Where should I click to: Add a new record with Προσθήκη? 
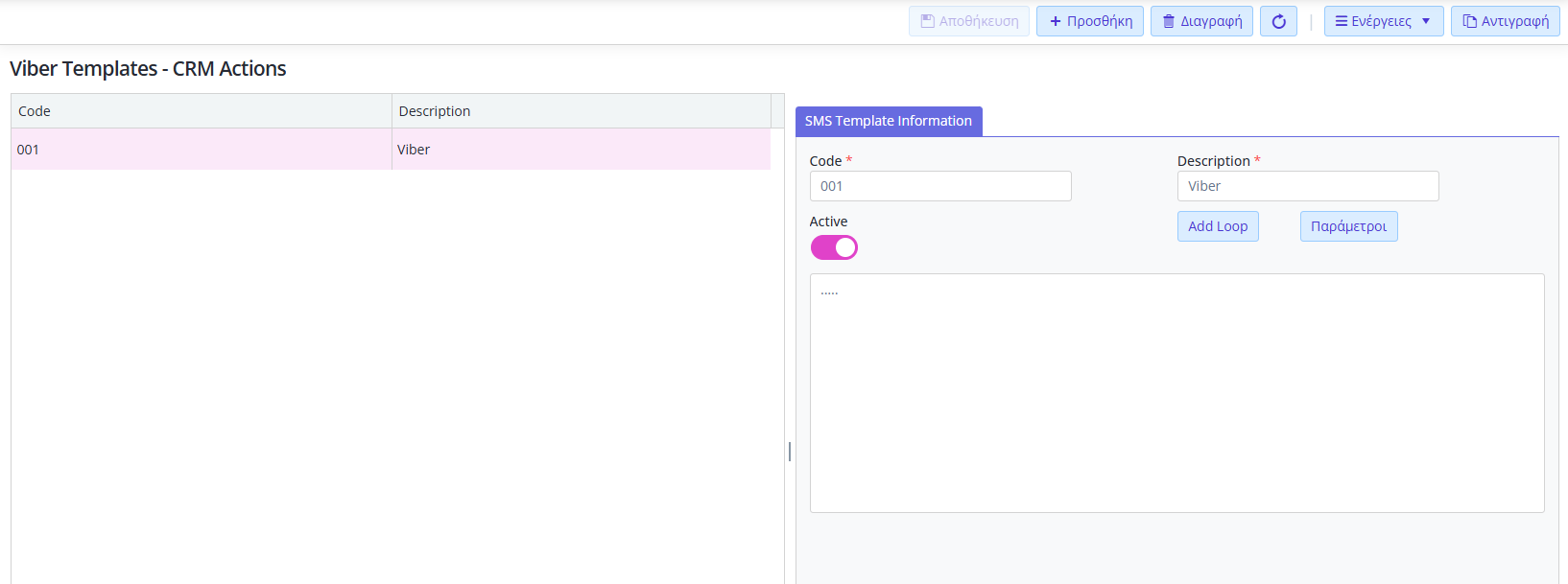tap(1090, 21)
